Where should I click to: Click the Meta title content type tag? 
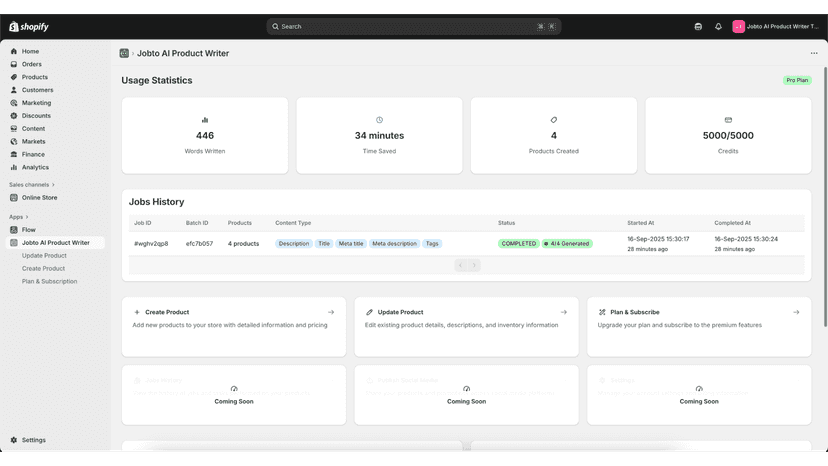[x=351, y=244]
